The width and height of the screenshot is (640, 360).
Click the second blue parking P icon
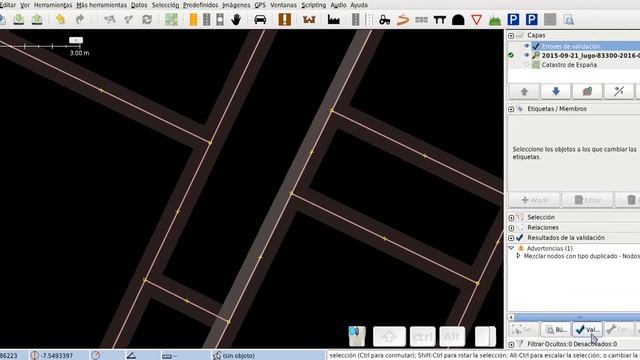tap(531, 20)
